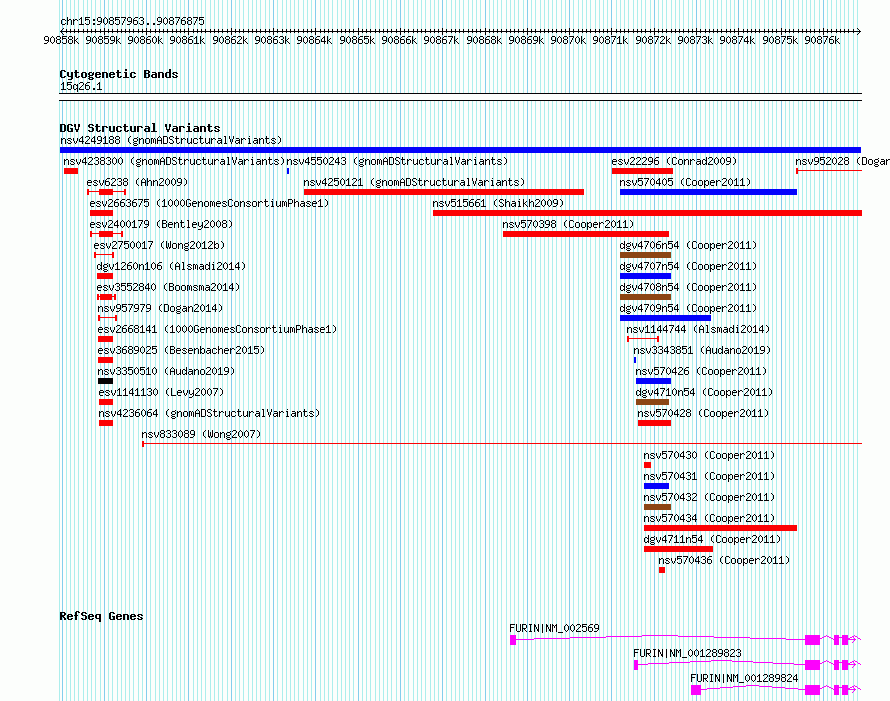Select FURIN|NM_001289824 transcript label
The image size is (890, 701).
[744, 678]
